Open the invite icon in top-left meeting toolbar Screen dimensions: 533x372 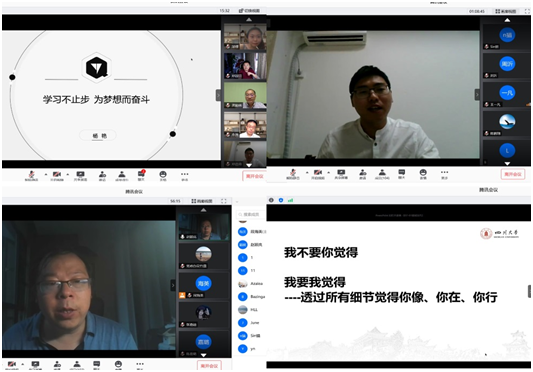click(102, 175)
